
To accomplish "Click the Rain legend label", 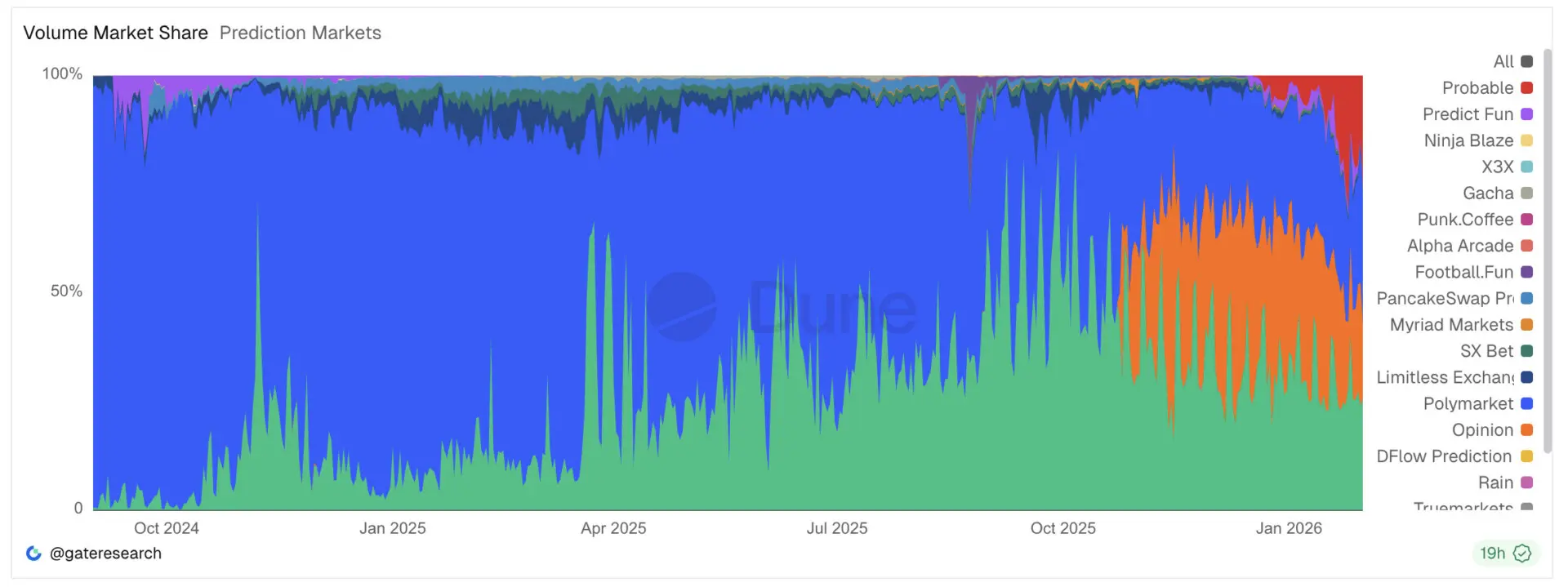I will tap(1495, 482).
